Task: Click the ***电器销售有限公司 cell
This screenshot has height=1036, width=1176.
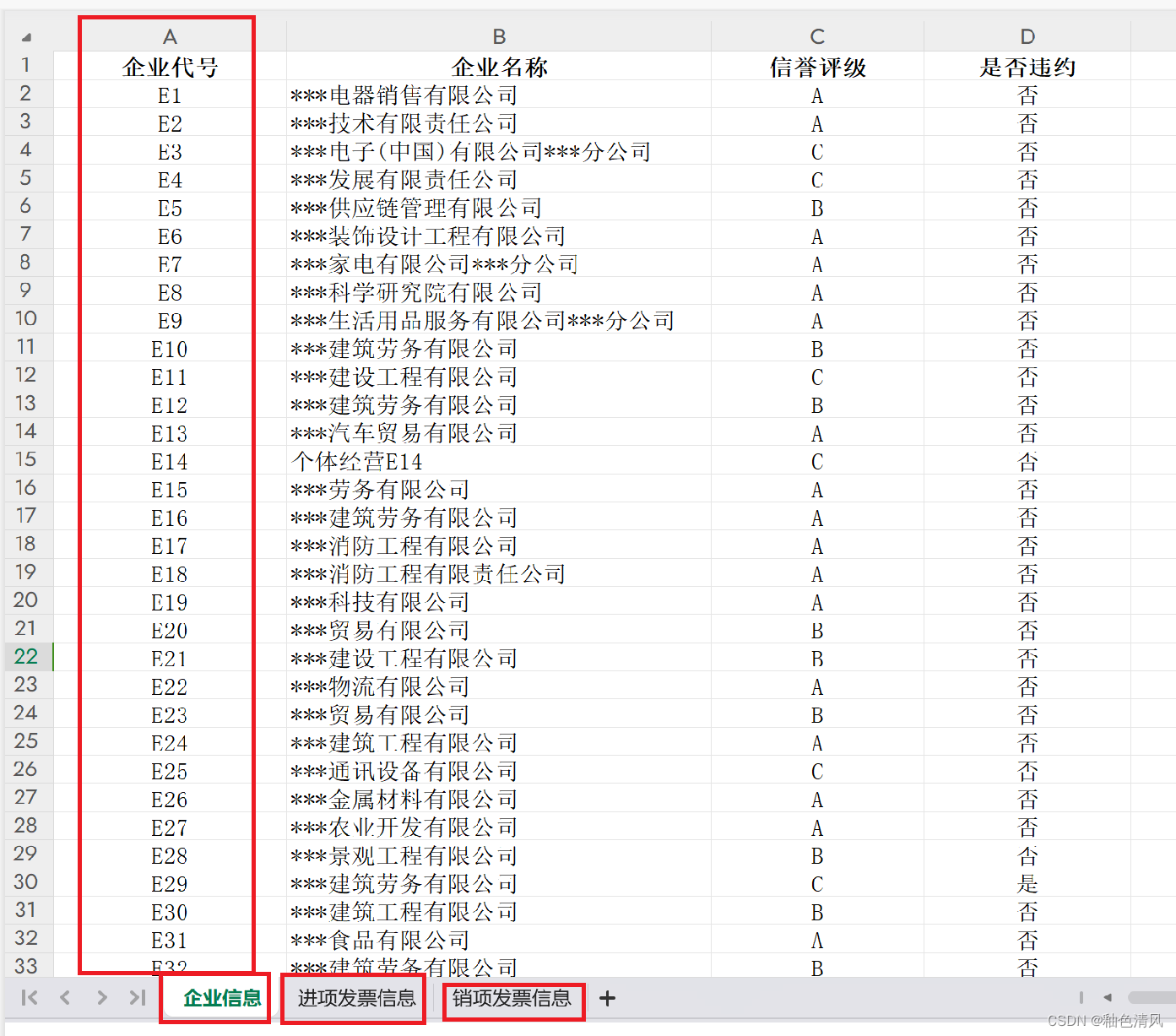Action: [499, 95]
